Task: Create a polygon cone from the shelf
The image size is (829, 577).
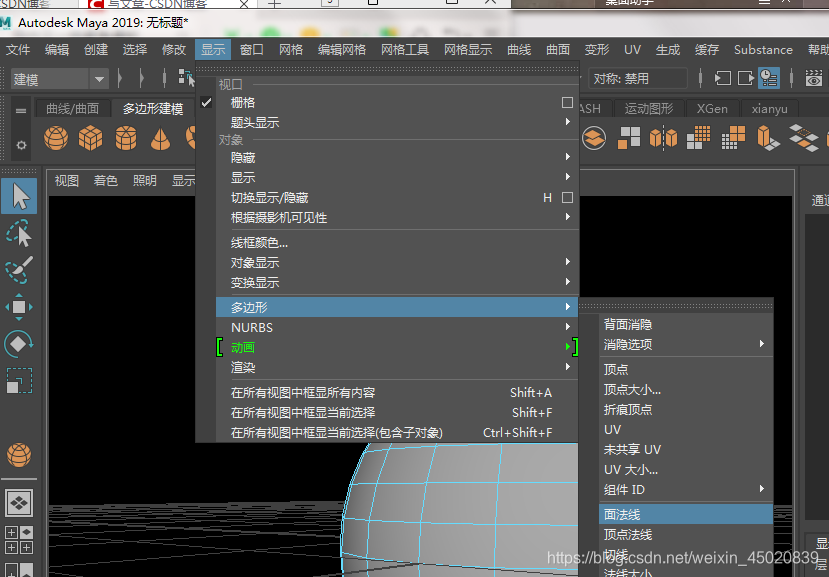Action: pyautogui.click(x=160, y=138)
